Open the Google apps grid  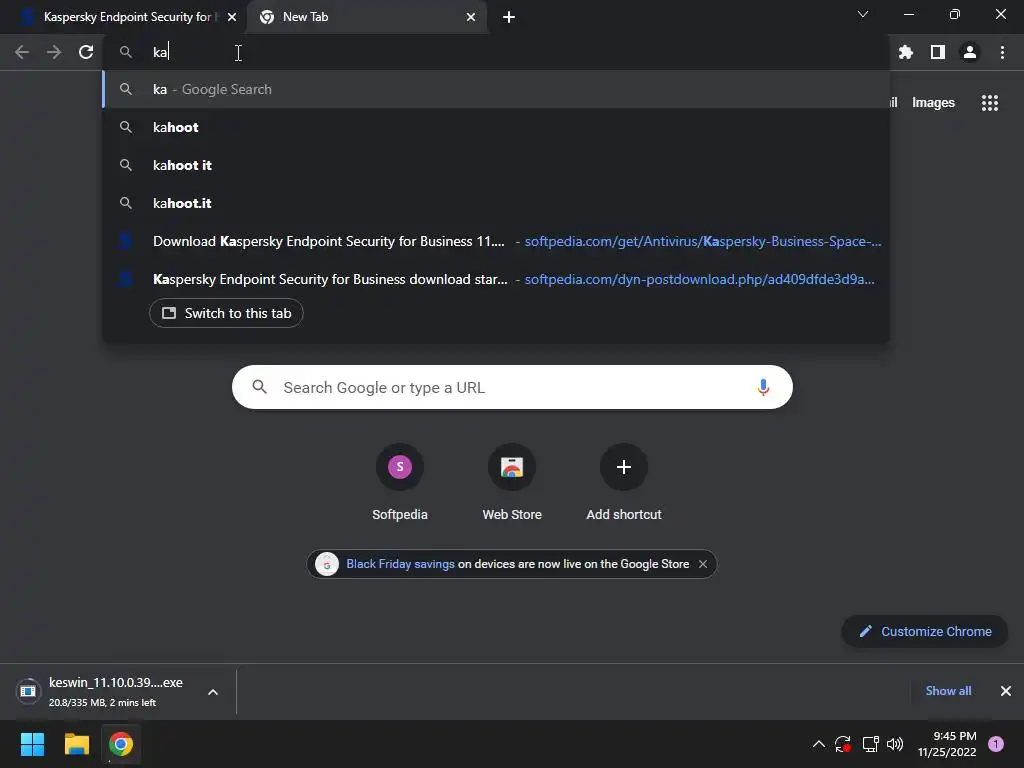(990, 103)
